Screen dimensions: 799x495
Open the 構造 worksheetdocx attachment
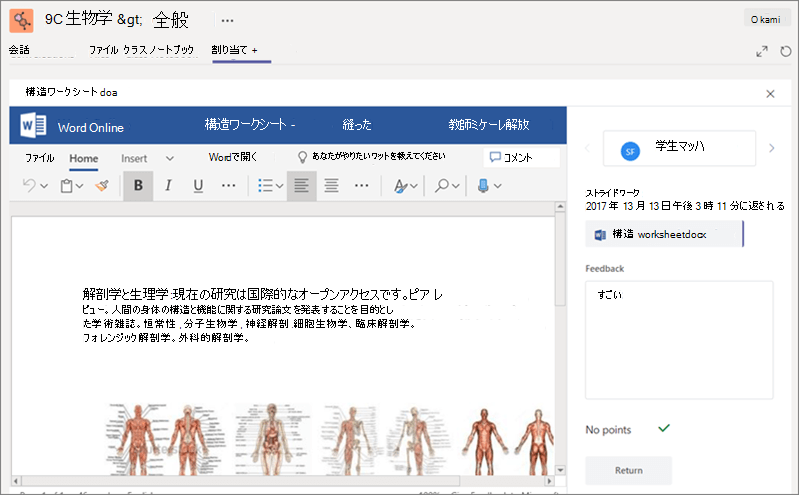point(664,234)
